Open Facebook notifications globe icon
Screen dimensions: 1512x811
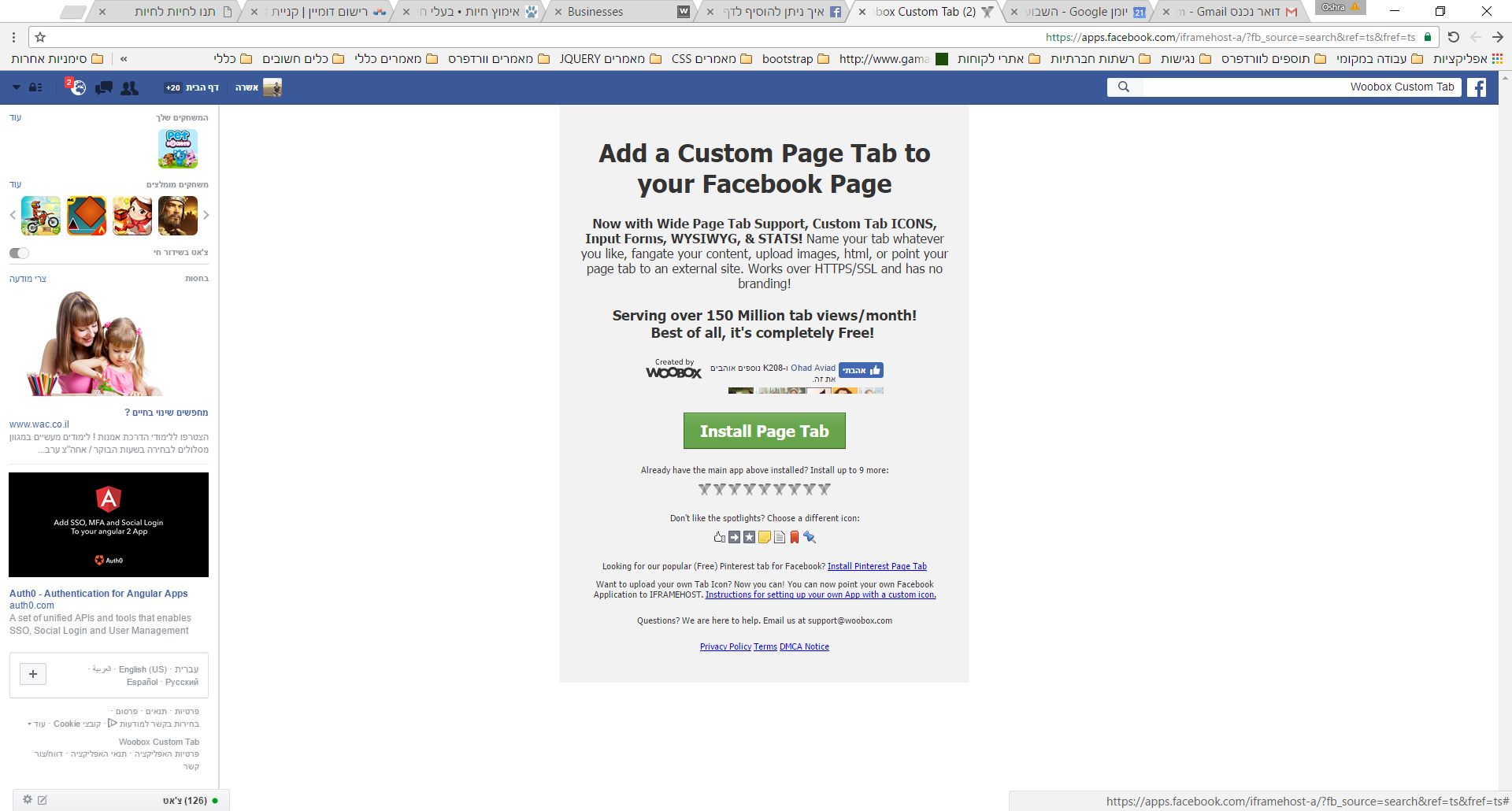coord(77,87)
